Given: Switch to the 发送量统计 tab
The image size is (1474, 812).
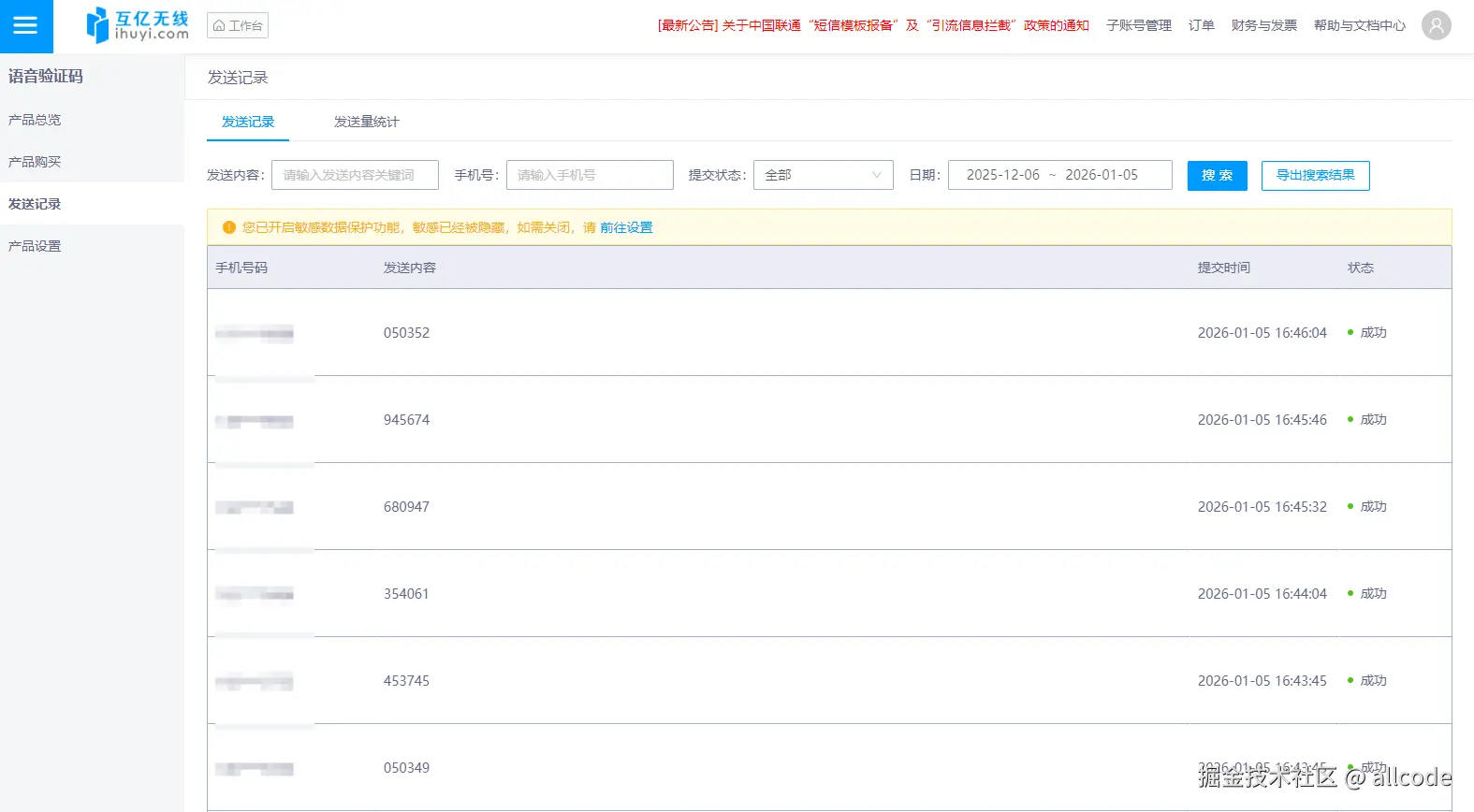Looking at the screenshot, I should pos(366,122).
